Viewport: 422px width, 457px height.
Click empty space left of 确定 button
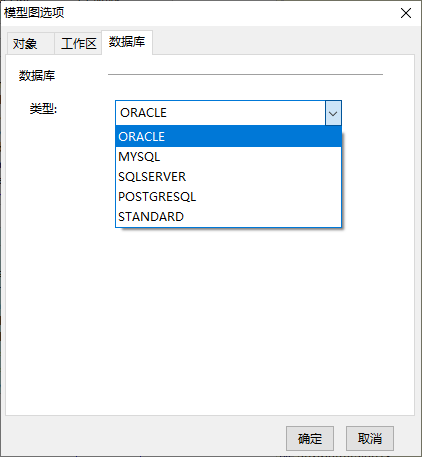[143, 438]
